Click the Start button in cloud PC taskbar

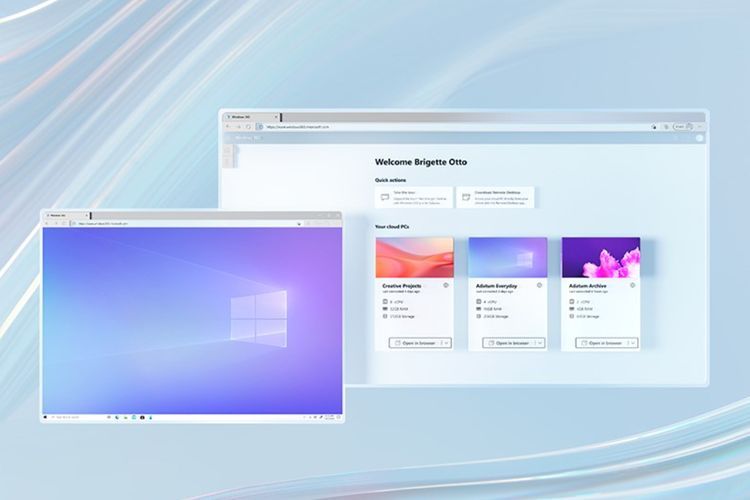coord(46,416)
